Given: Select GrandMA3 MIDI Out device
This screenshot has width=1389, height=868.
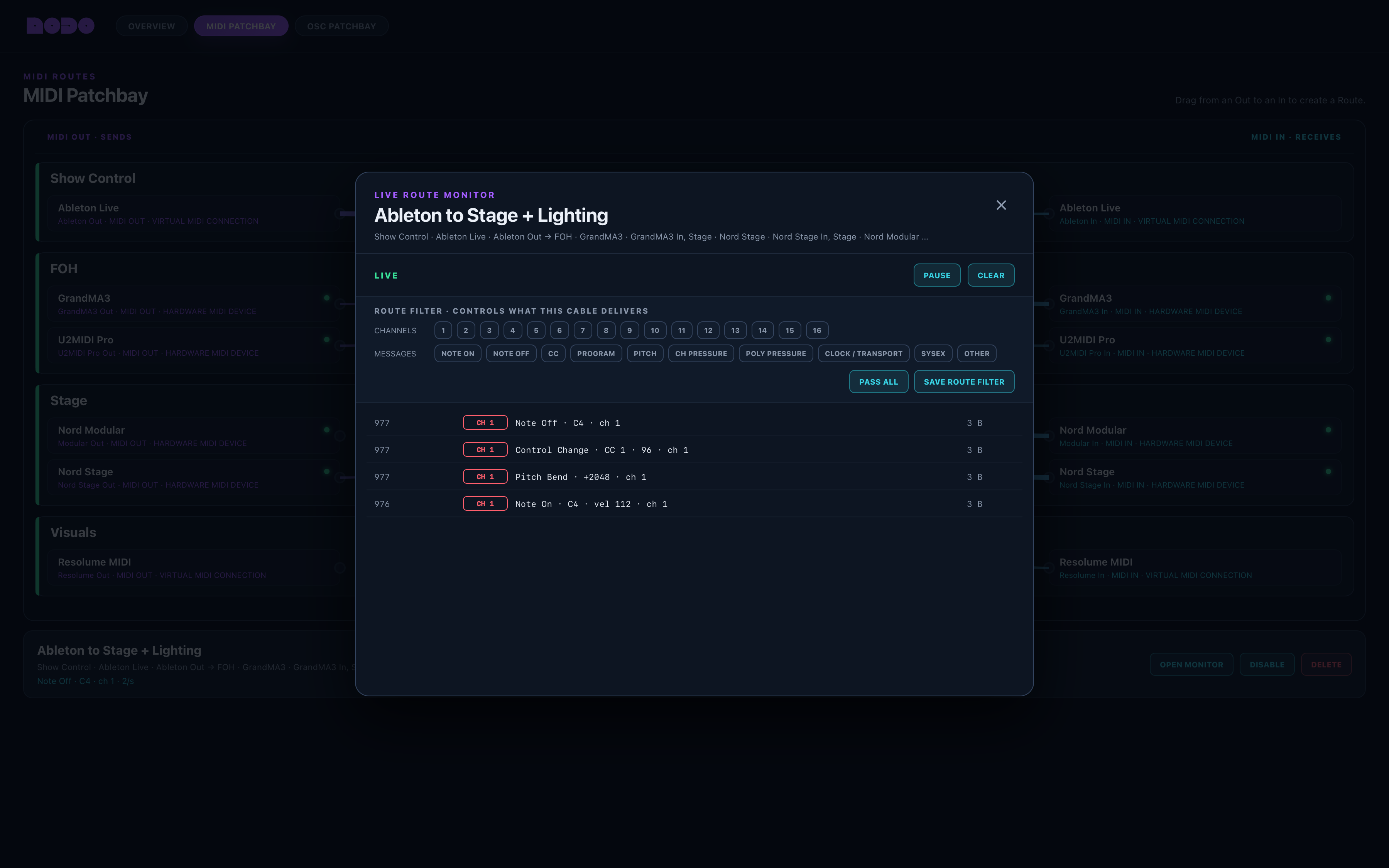Looking at the screenshot, I should (194, 304).
